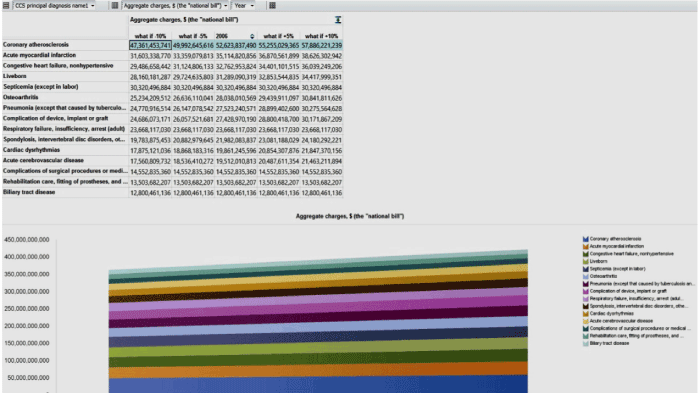Select the Biliary tract disease row header

click(x=65, y=192)
